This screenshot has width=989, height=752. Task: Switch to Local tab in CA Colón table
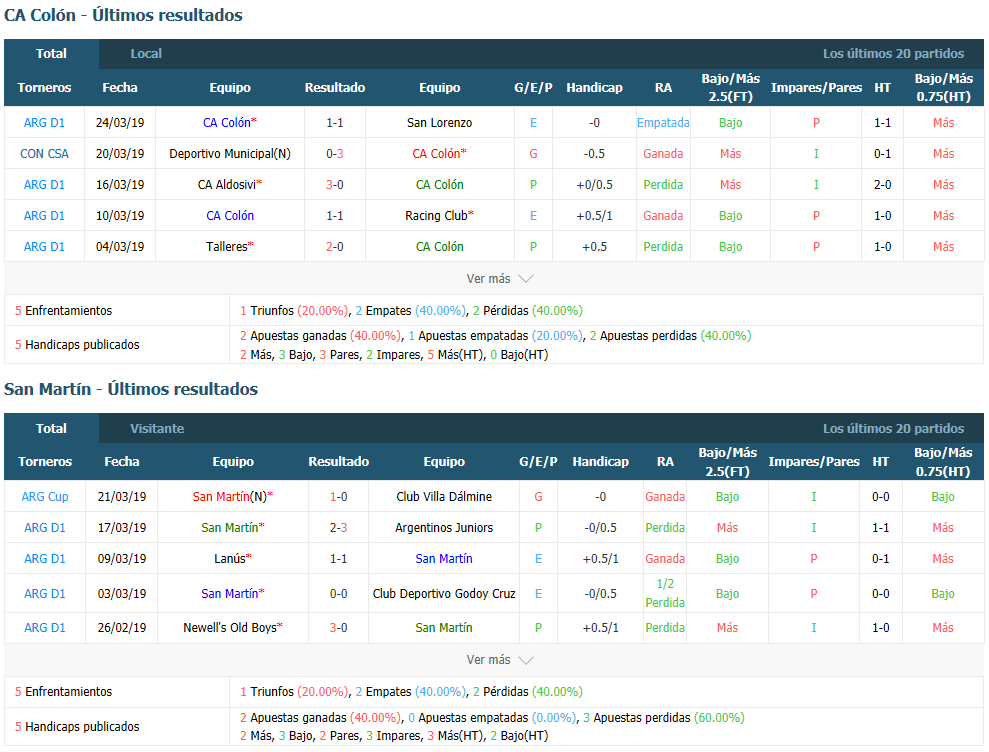pos(146,54)
